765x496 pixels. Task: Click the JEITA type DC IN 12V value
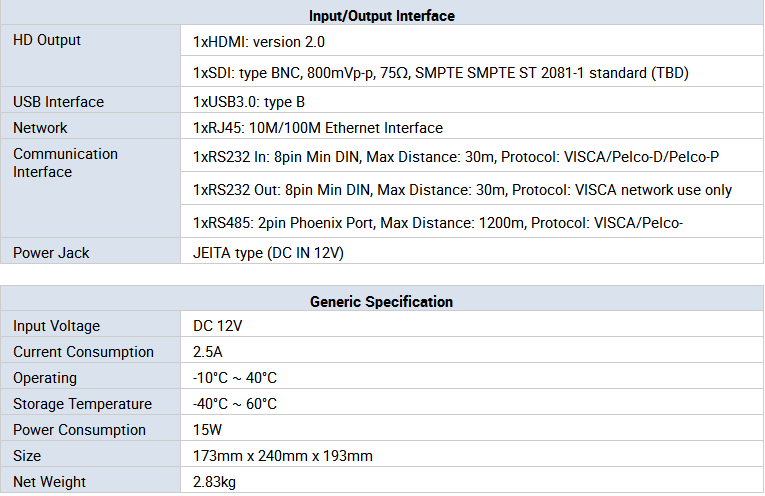click(x=268, y=253)
